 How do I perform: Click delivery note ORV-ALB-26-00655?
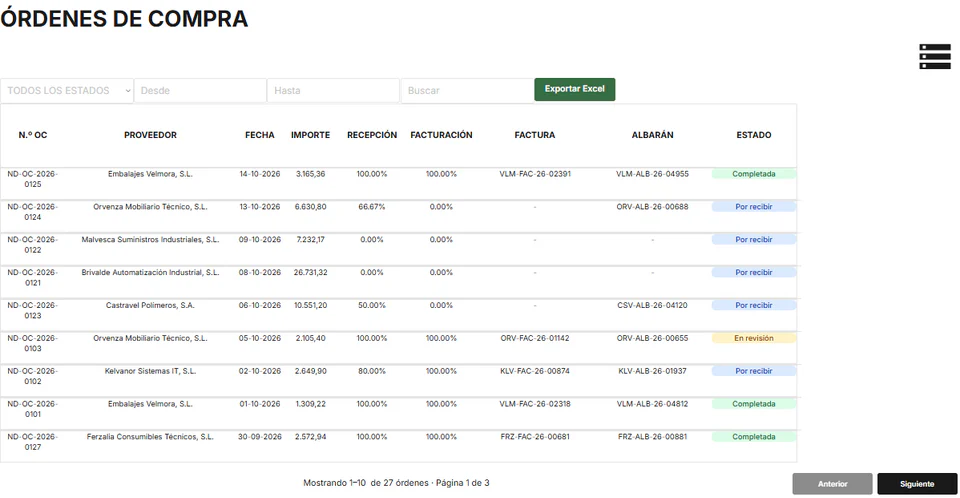pyautogui.click(x=653, y=339)
